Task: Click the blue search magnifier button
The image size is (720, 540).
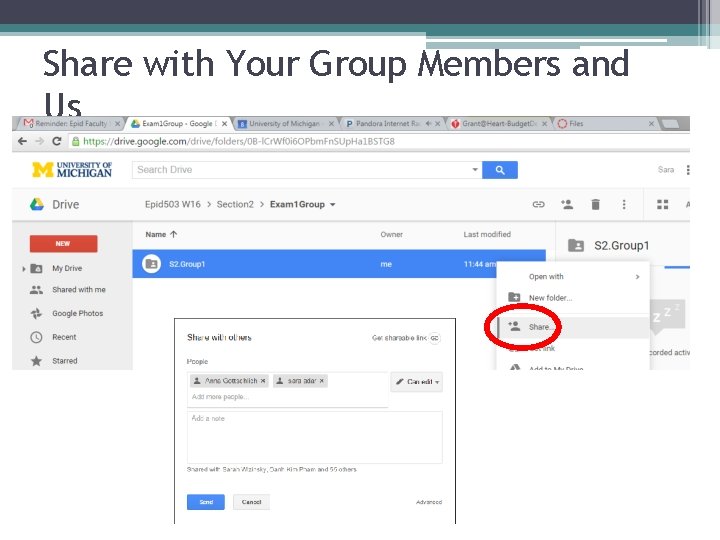Action: point(500,170)
